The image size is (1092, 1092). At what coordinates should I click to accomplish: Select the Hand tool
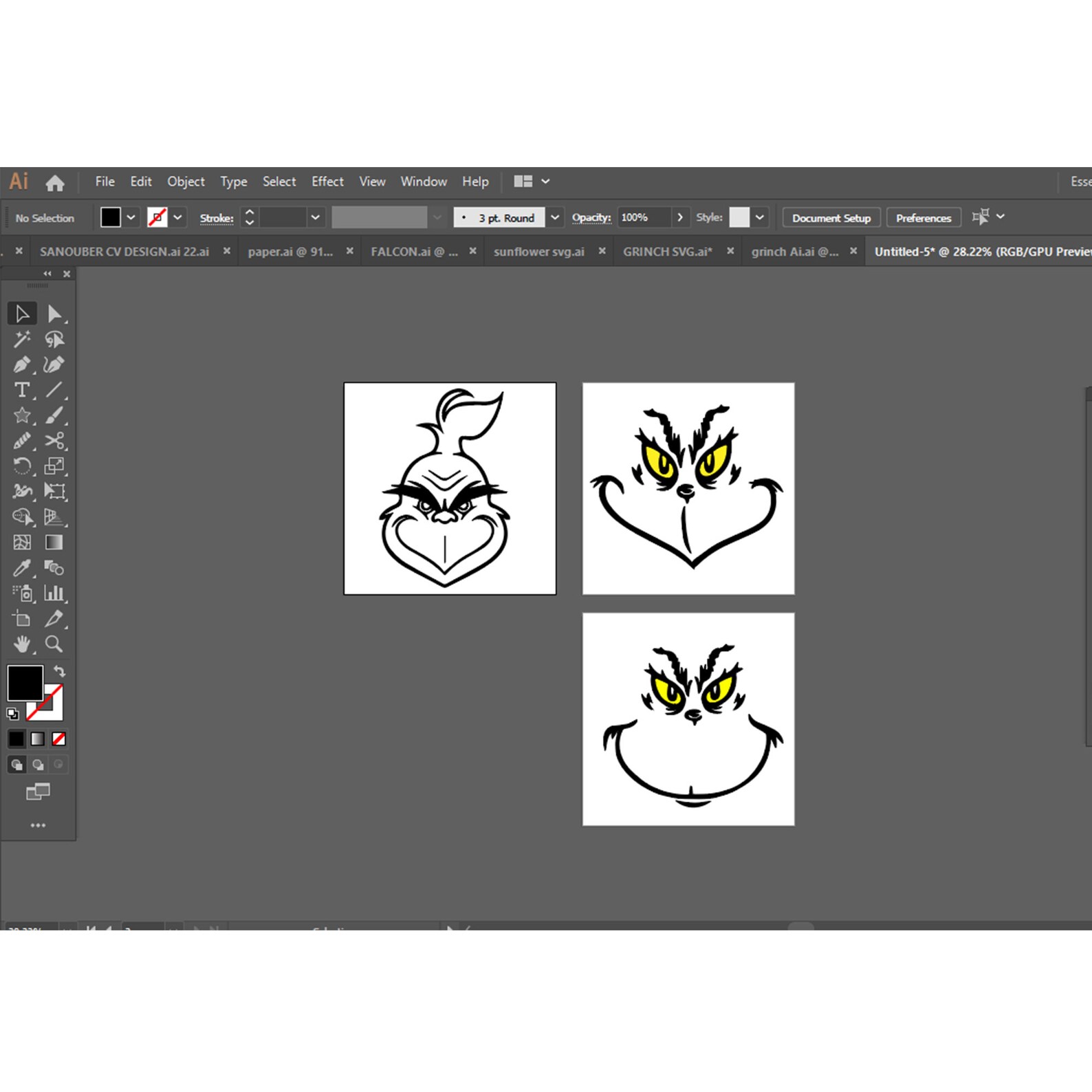(x=22, y=644)
